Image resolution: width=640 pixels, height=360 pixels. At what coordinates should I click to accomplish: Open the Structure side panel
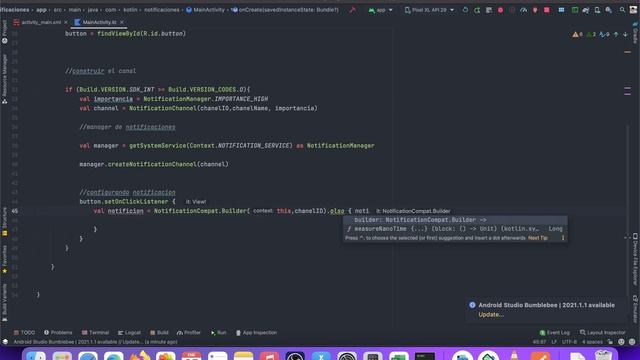pos(4,222)
